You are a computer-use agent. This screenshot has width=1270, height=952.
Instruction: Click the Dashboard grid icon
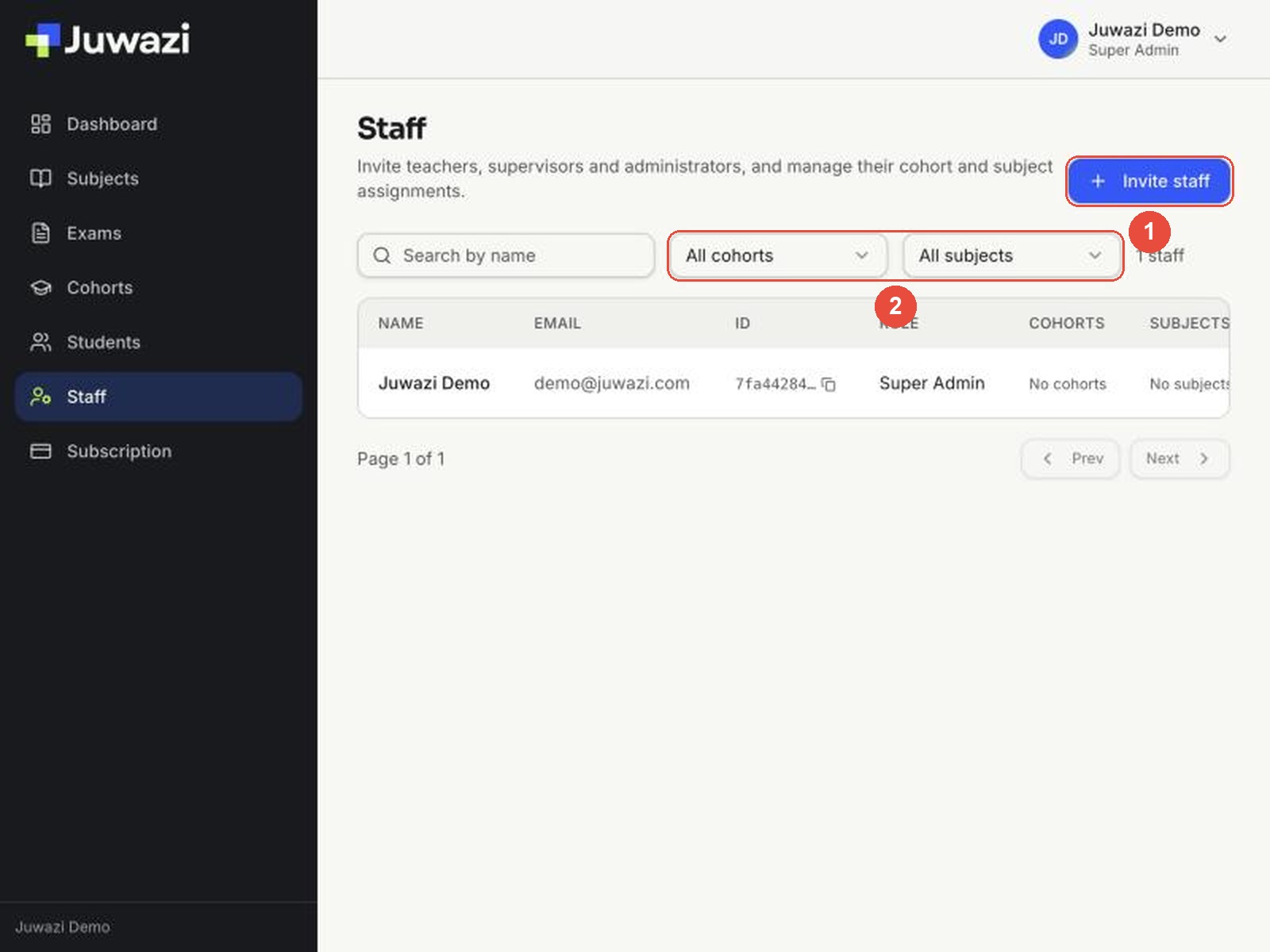tap(40, 124)
